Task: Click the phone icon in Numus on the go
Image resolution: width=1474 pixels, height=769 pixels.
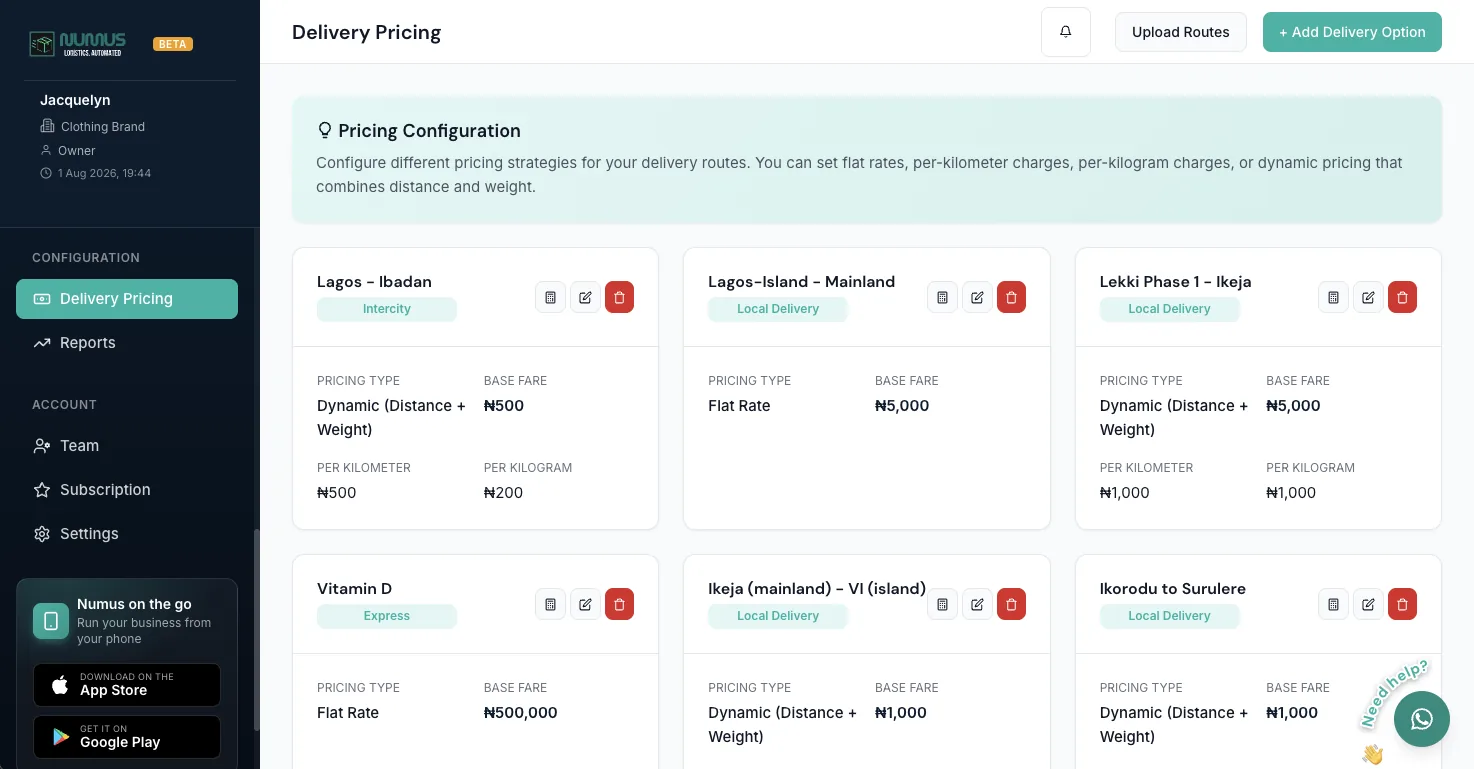Action: click(x=51, y=621)
